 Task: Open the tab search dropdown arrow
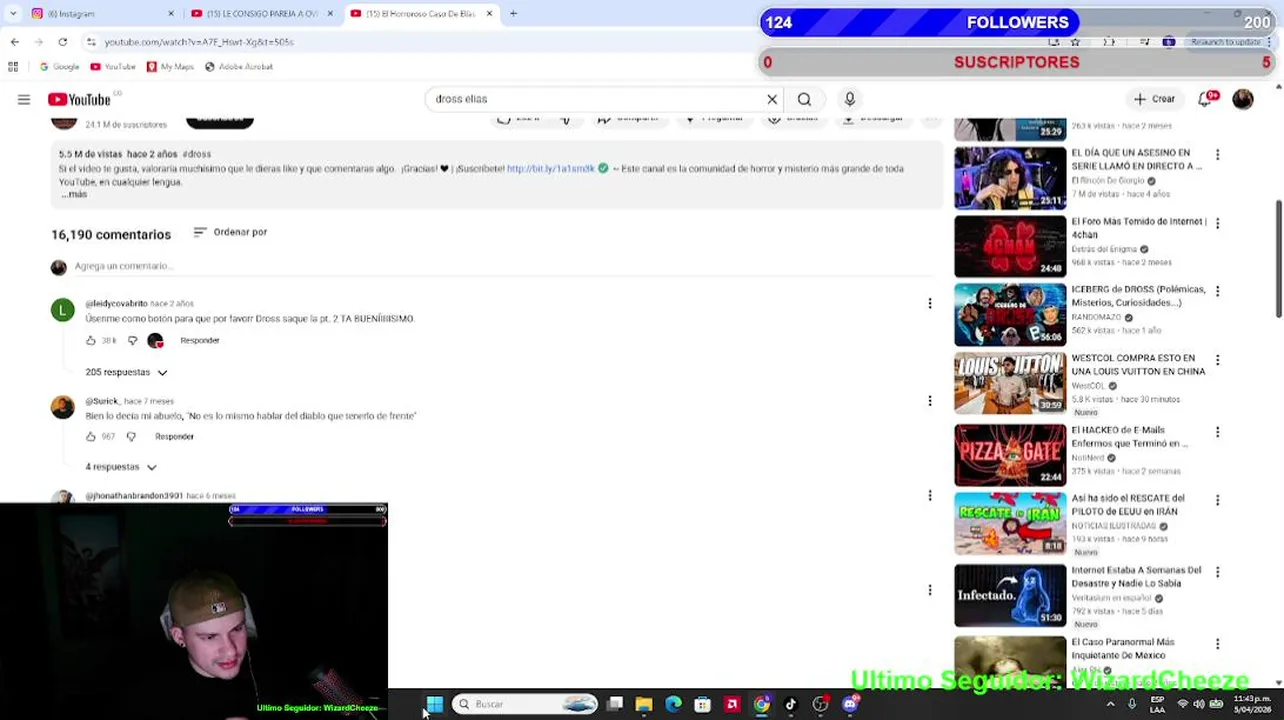click(x=12, y=14)
